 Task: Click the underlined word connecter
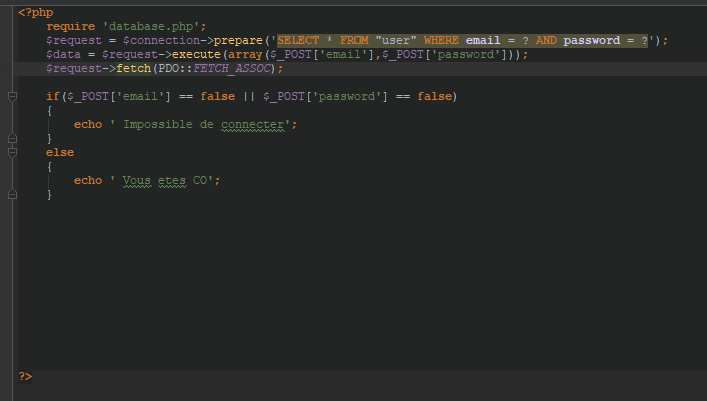pos(252,124)
